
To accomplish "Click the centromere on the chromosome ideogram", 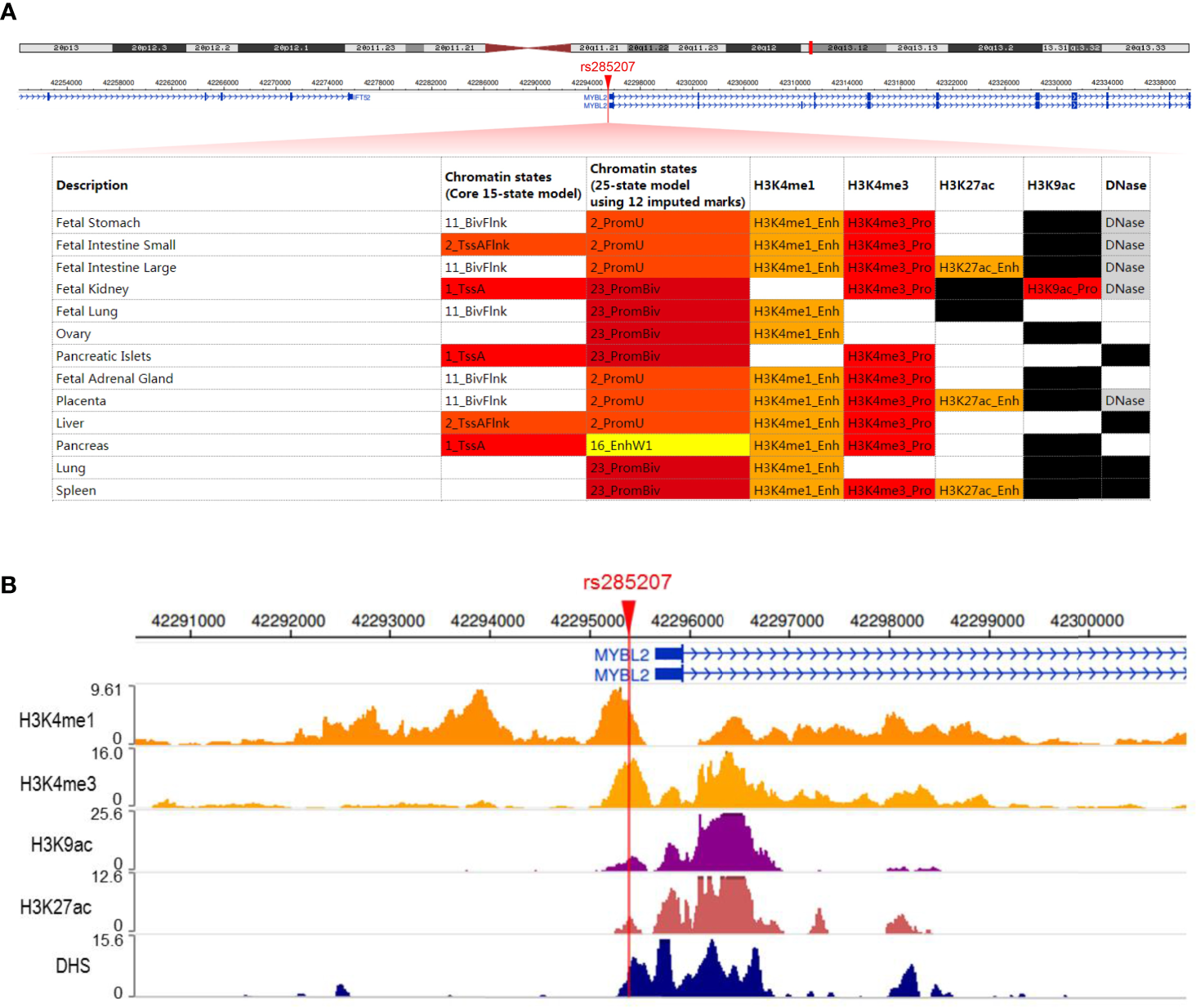I will (529, 48).
